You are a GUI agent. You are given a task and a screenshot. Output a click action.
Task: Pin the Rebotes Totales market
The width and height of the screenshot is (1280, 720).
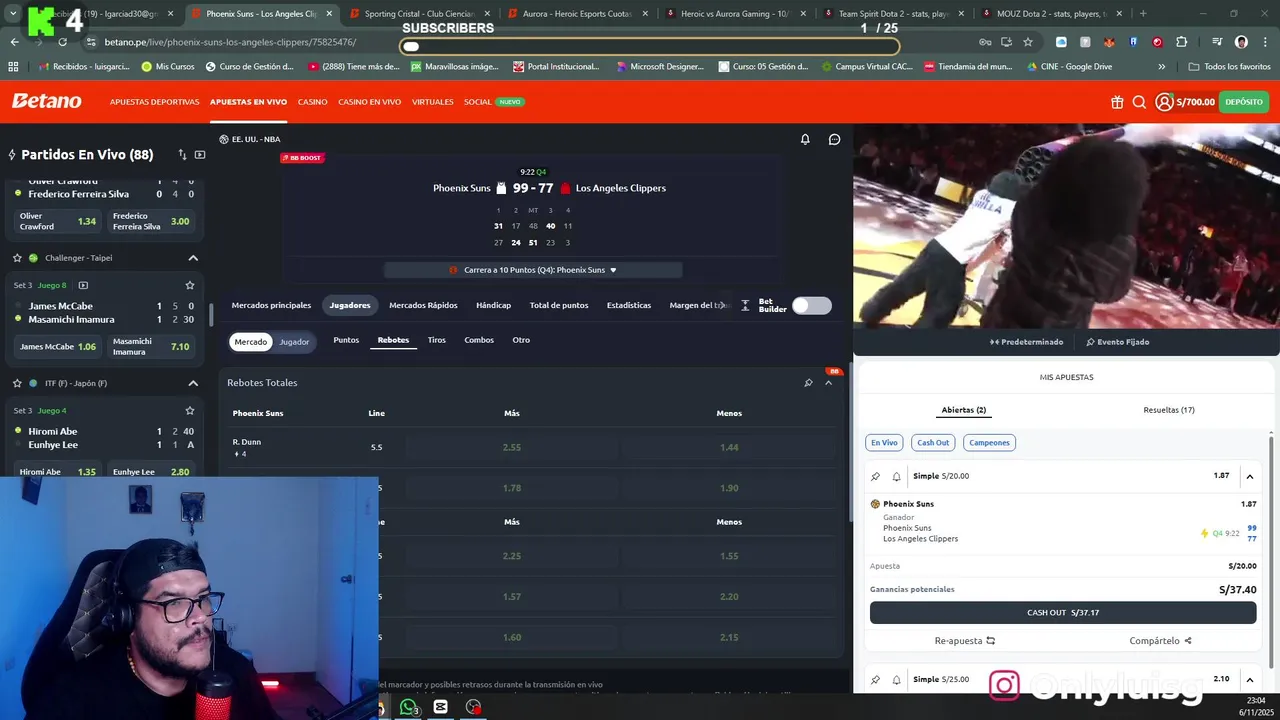pyautogui.click(x=808, y=383)
